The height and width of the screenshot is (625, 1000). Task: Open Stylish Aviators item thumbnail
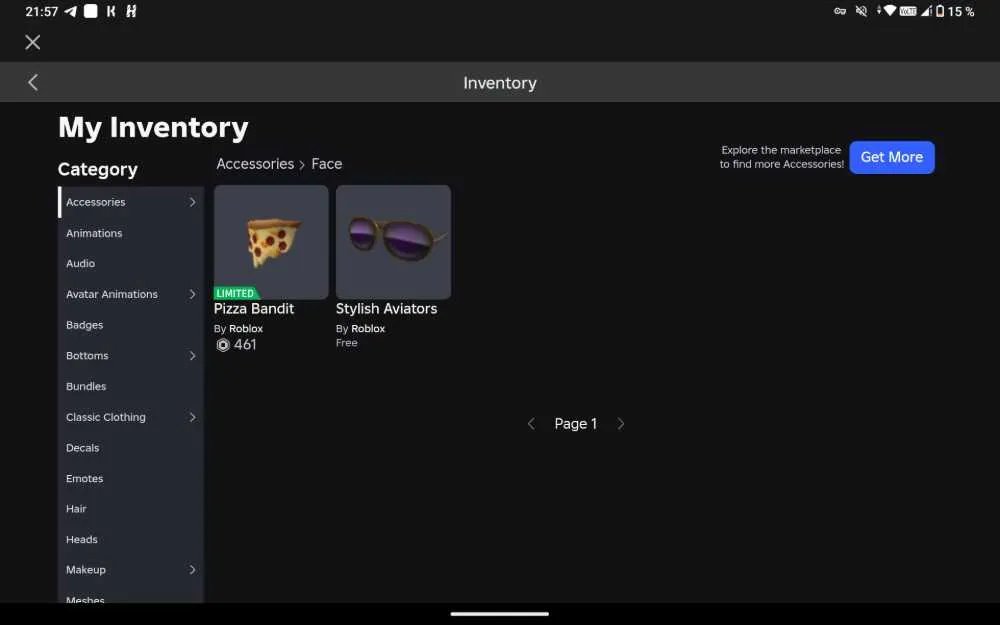393,242
